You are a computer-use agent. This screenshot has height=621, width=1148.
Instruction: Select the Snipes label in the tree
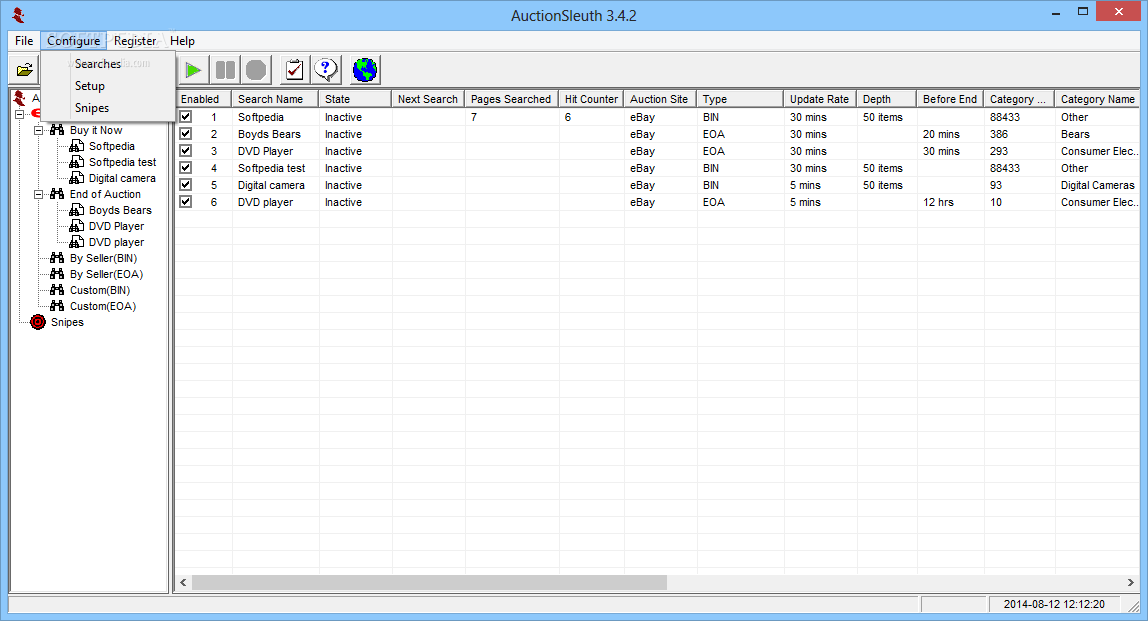(x=67, y=322)
